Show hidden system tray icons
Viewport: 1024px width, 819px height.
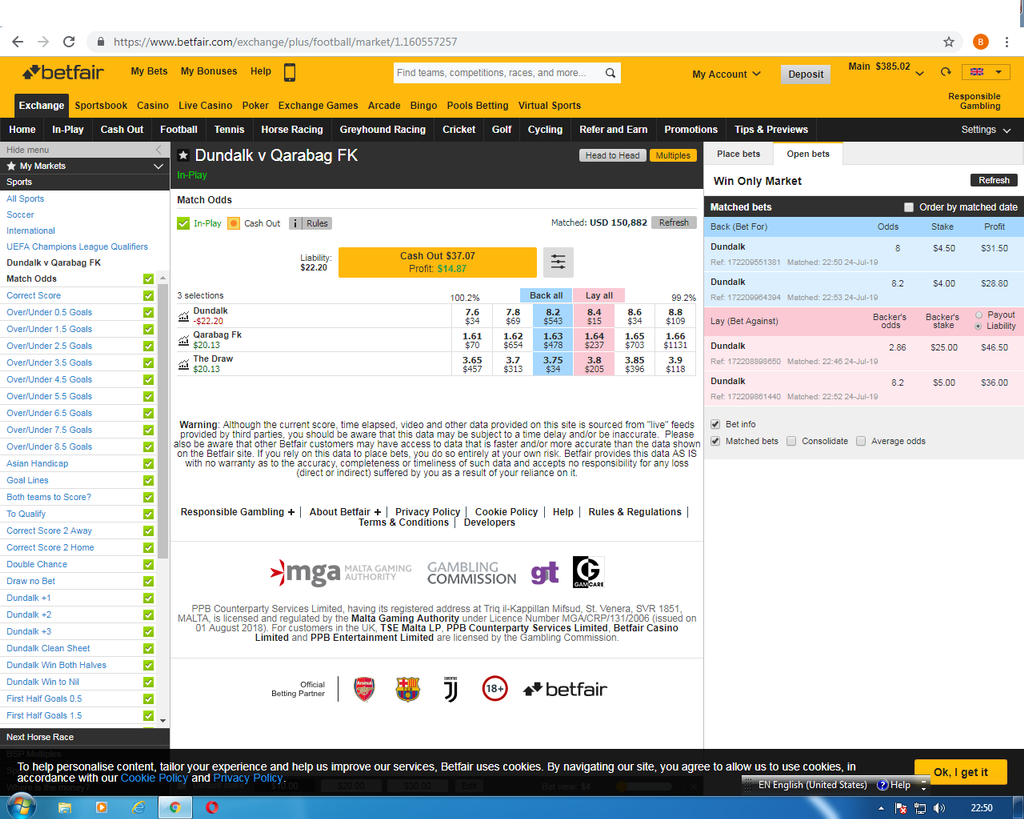pyautogui.click(x=881, y=809)
